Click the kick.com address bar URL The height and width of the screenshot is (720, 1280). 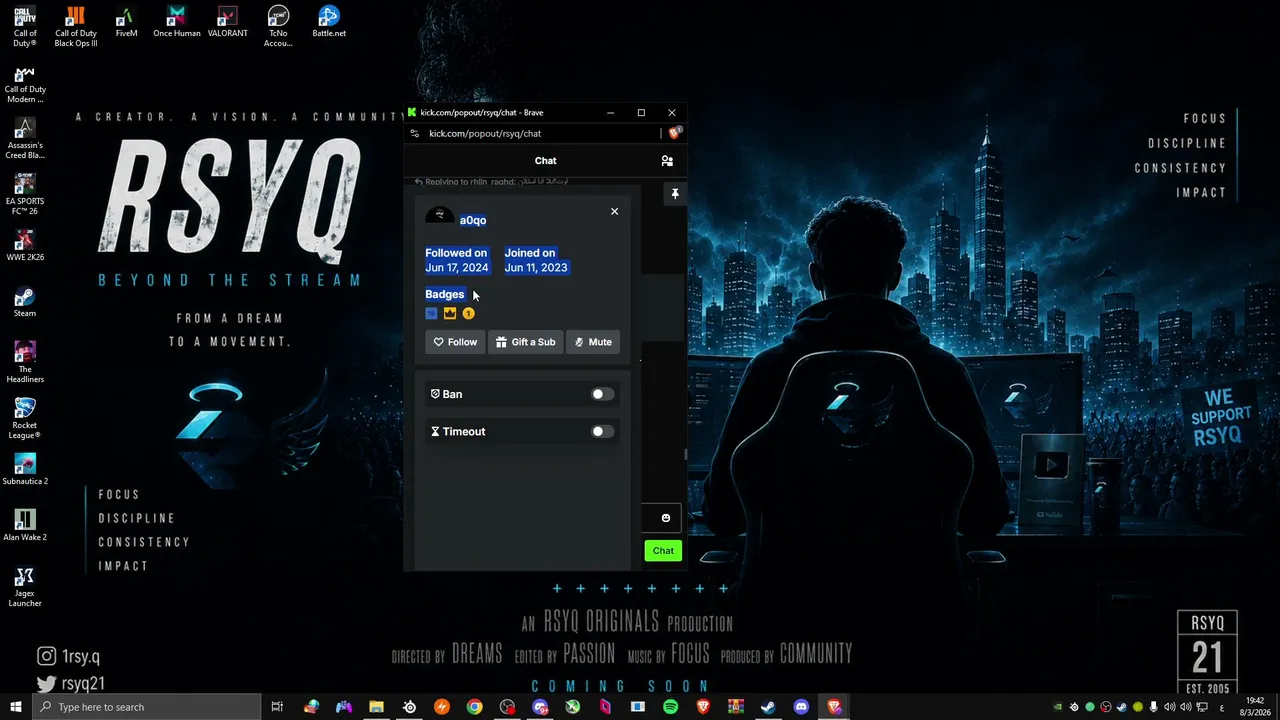485,133
